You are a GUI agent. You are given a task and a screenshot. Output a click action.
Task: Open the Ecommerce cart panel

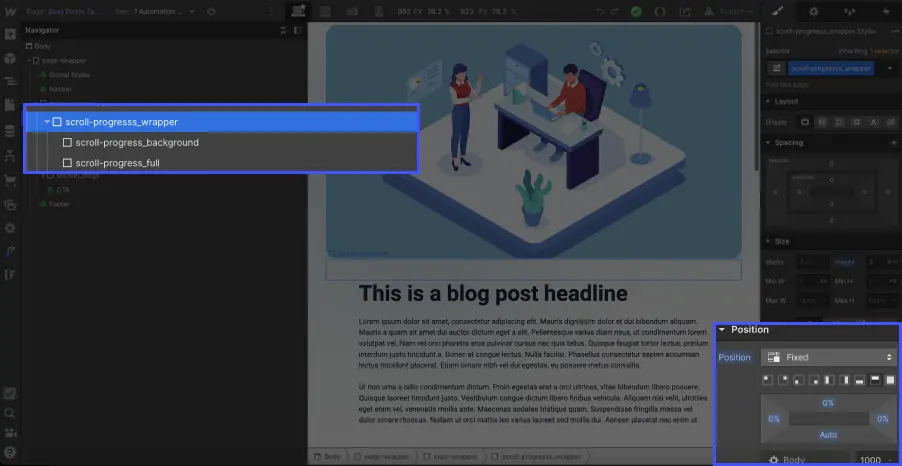tap(9, 181)
